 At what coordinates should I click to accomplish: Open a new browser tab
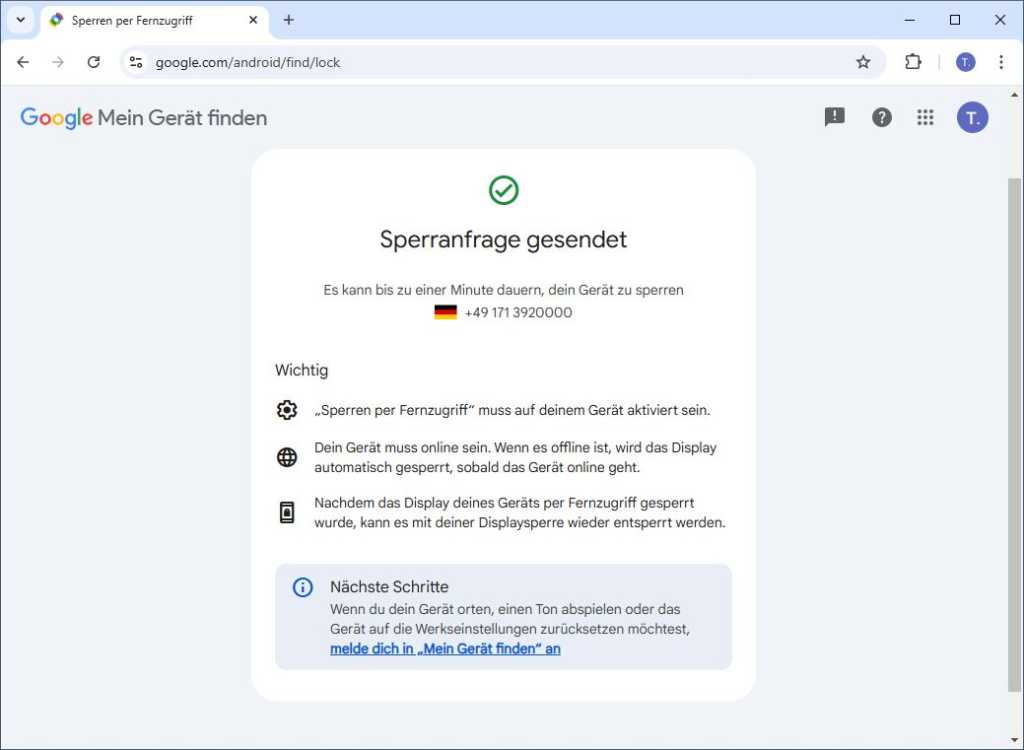[288, 19]
